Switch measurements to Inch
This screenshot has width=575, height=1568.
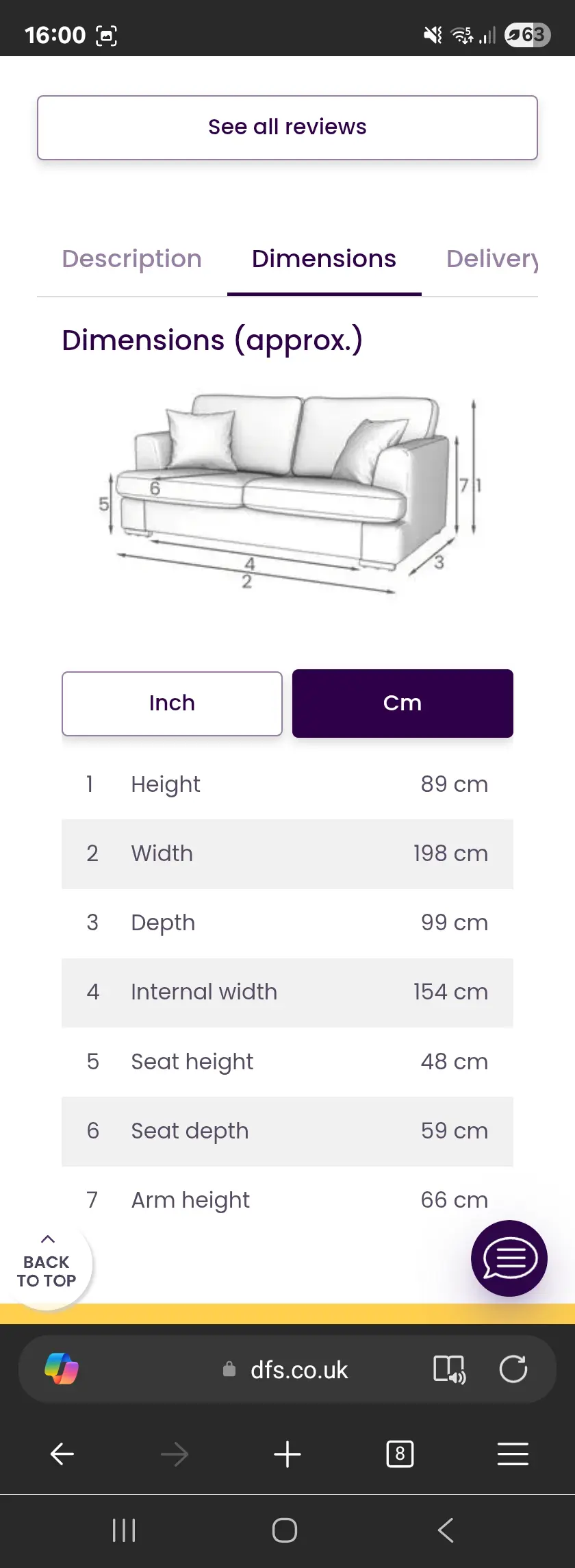coord(172,704)
